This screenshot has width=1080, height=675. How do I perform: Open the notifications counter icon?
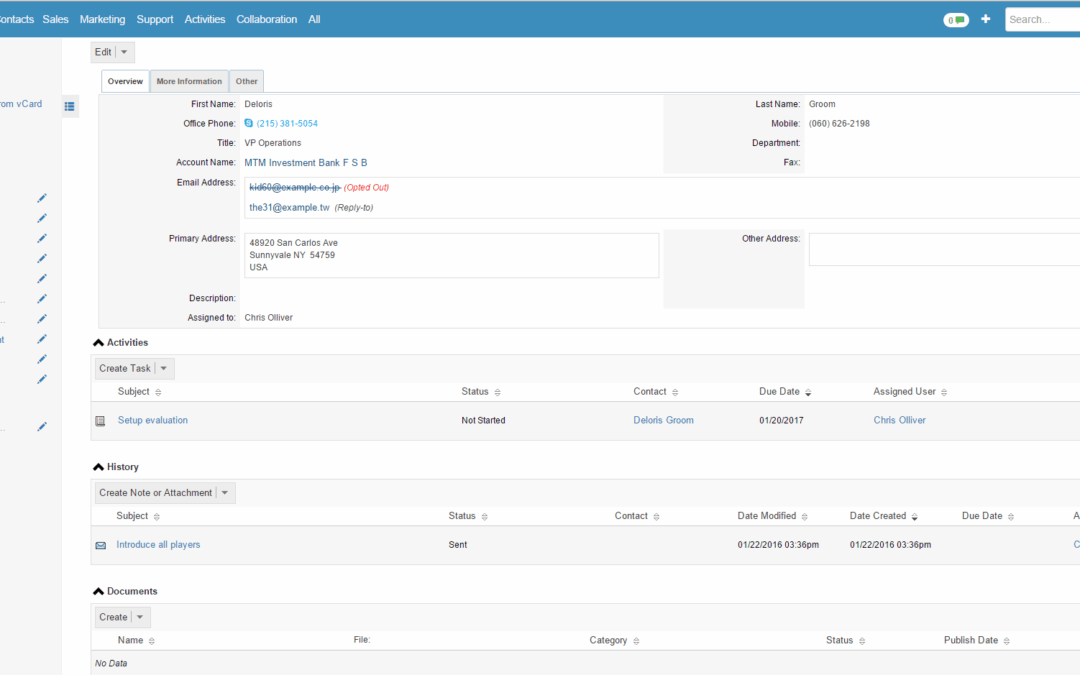pyautogui.click(x=955, y=20)
